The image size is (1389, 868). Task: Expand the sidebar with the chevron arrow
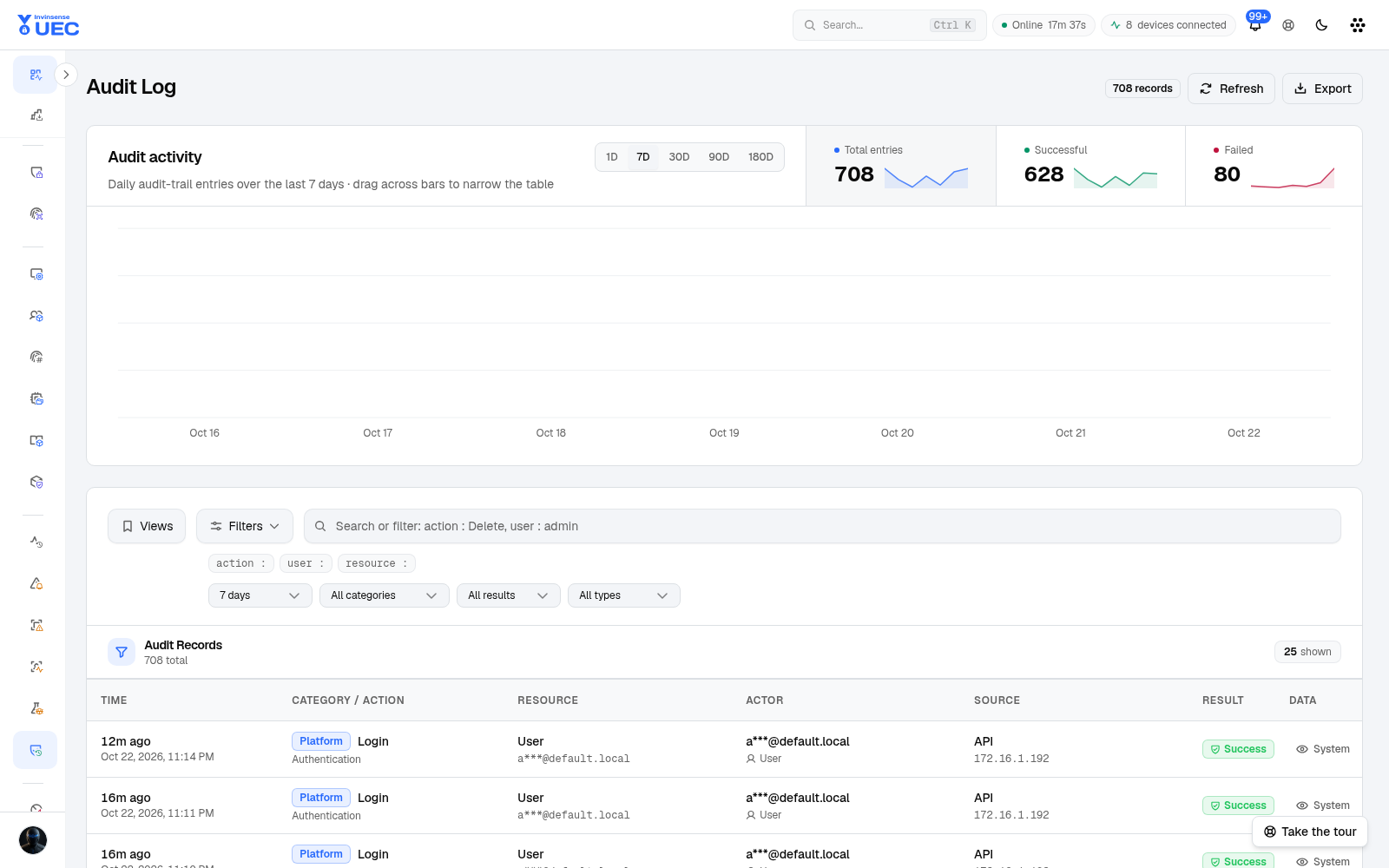tap(66, 75)
